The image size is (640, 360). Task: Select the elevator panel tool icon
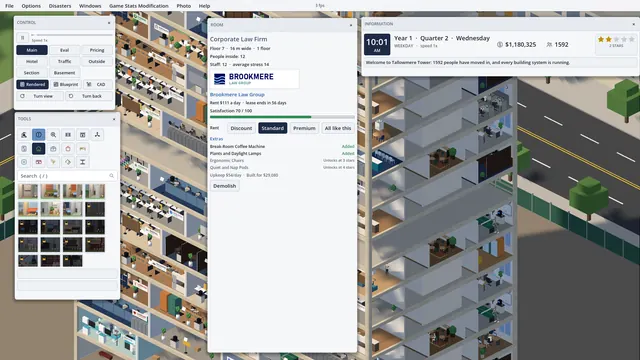(x=24, y=149)
